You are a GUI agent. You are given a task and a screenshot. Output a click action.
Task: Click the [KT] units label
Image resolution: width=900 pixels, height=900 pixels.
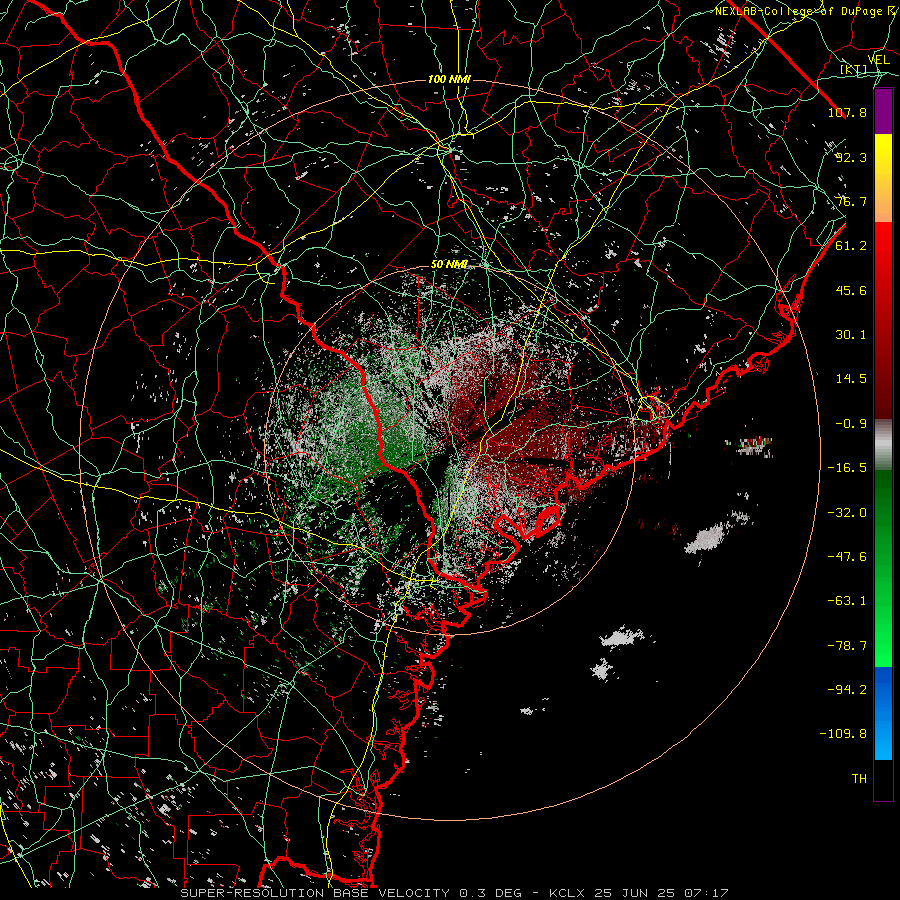(x=854, y=69)
